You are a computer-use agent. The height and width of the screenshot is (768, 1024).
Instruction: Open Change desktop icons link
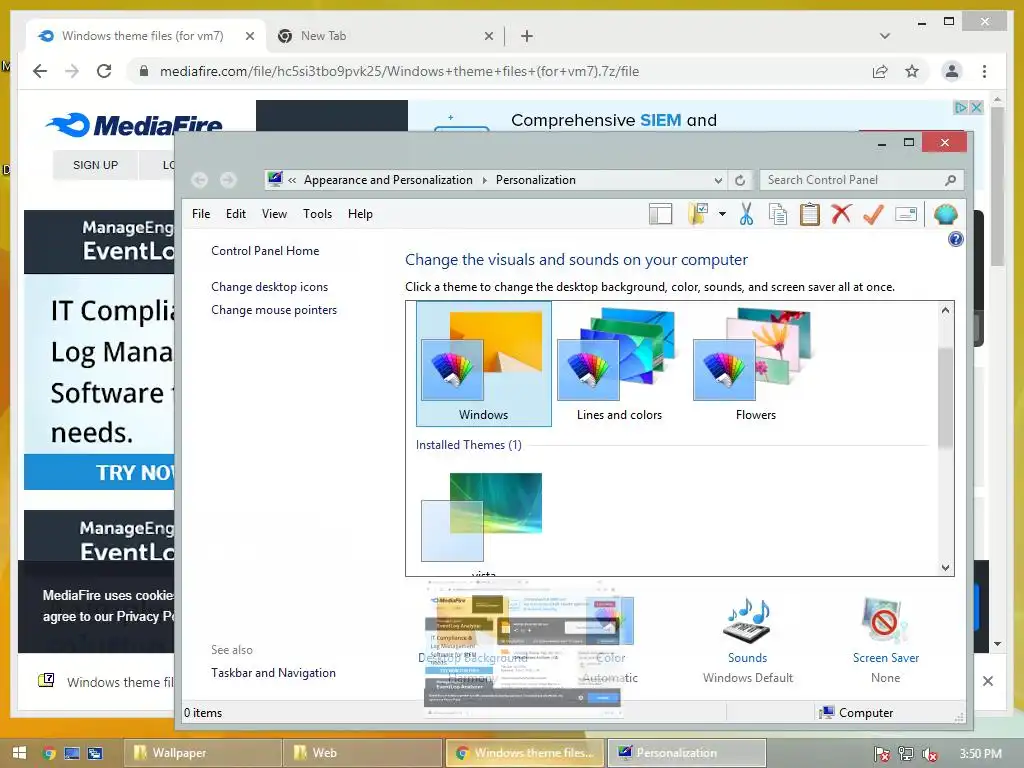tap(269, 287)
